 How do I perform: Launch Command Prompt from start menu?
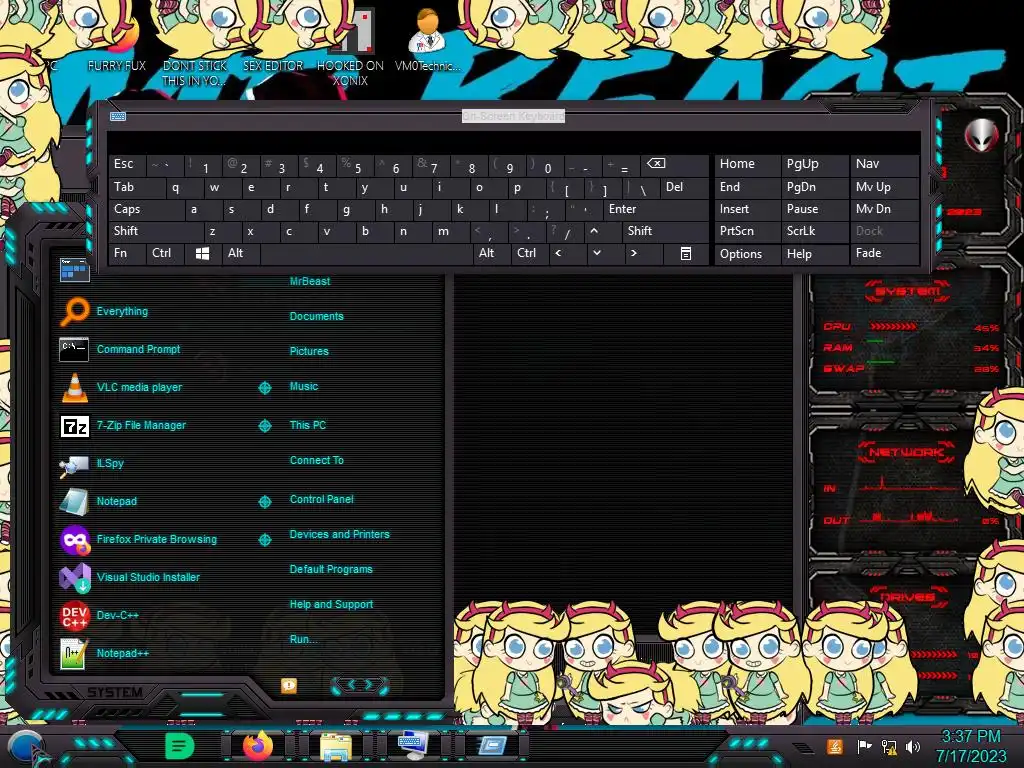pyautogui.click(x=138, y=349)
